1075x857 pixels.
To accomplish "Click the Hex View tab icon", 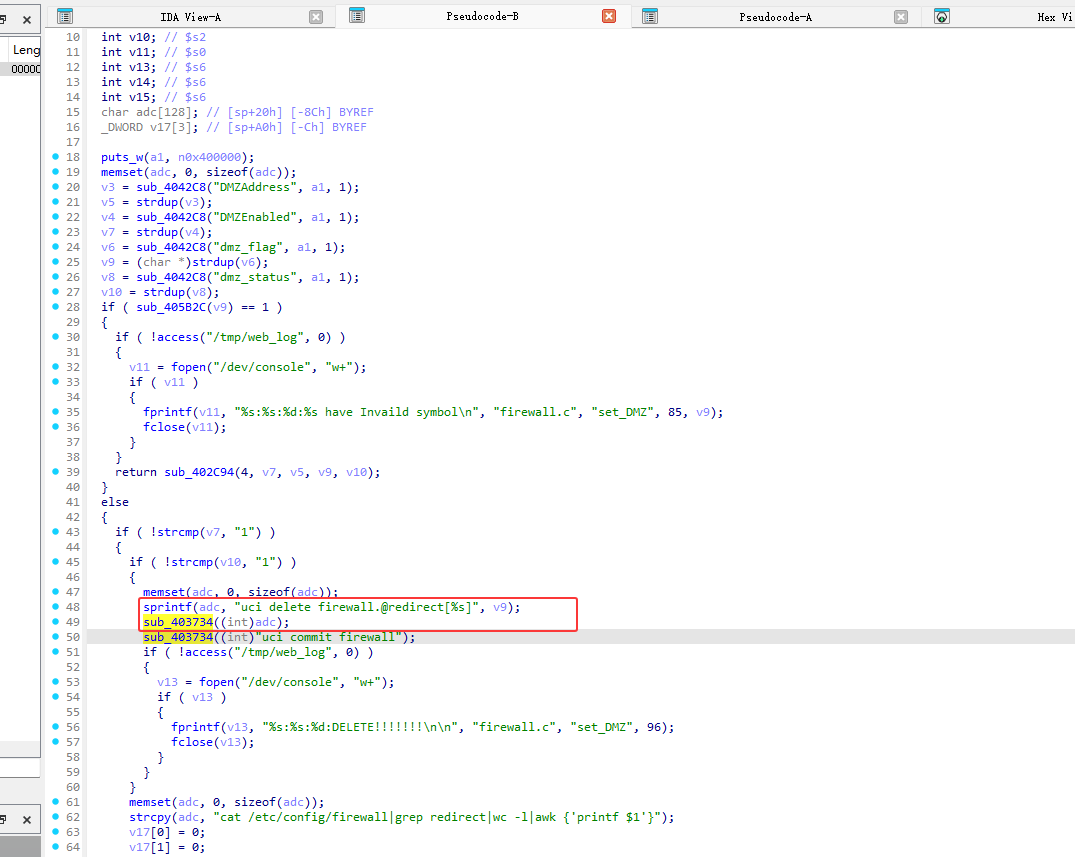I will pyautogui.click(x=941, y=16).
